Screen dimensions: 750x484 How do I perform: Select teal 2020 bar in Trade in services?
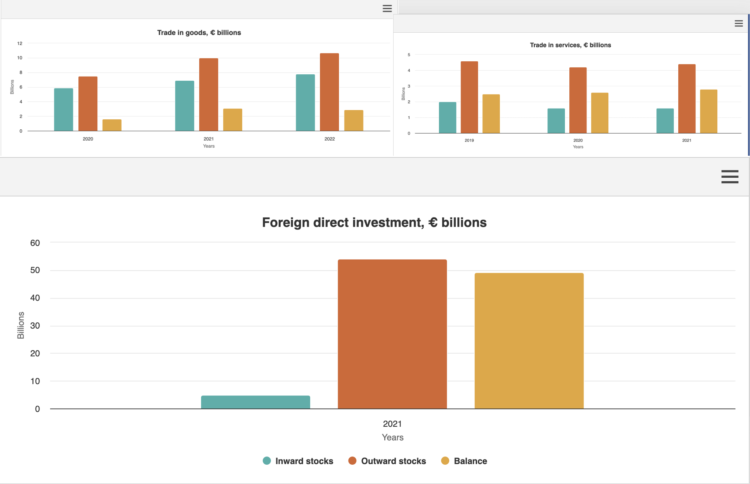point(556,121)
